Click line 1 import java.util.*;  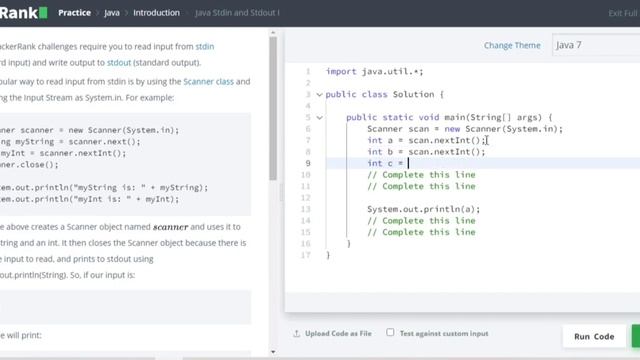374,71
